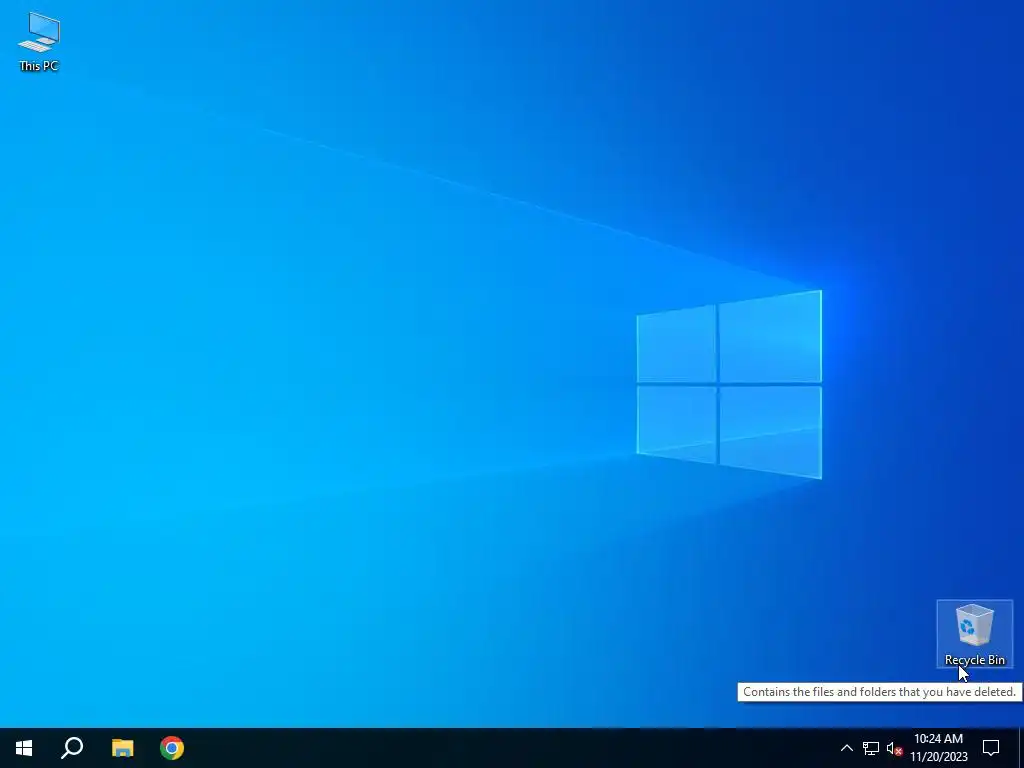Image resolution: width=1024 pixels, height=768 pixels.
Task: Open the clock showing 10:24 AM
Action: coord(938,748)
